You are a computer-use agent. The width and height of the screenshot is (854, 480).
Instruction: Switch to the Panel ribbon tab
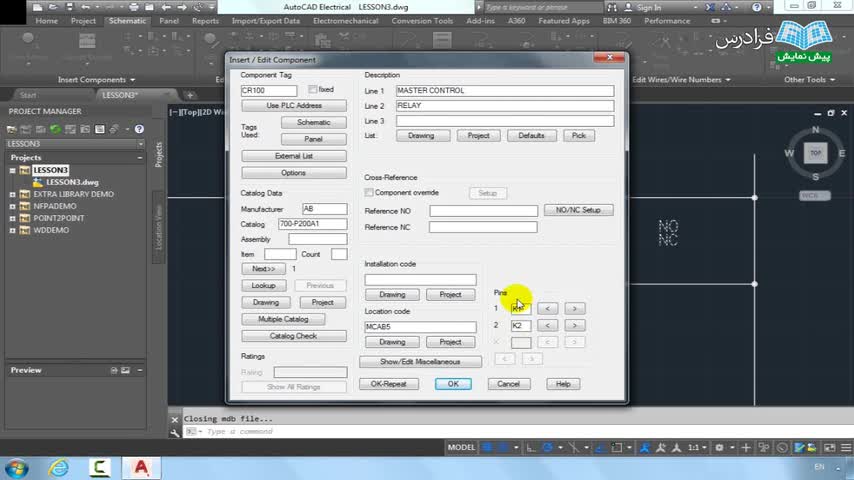169,21
